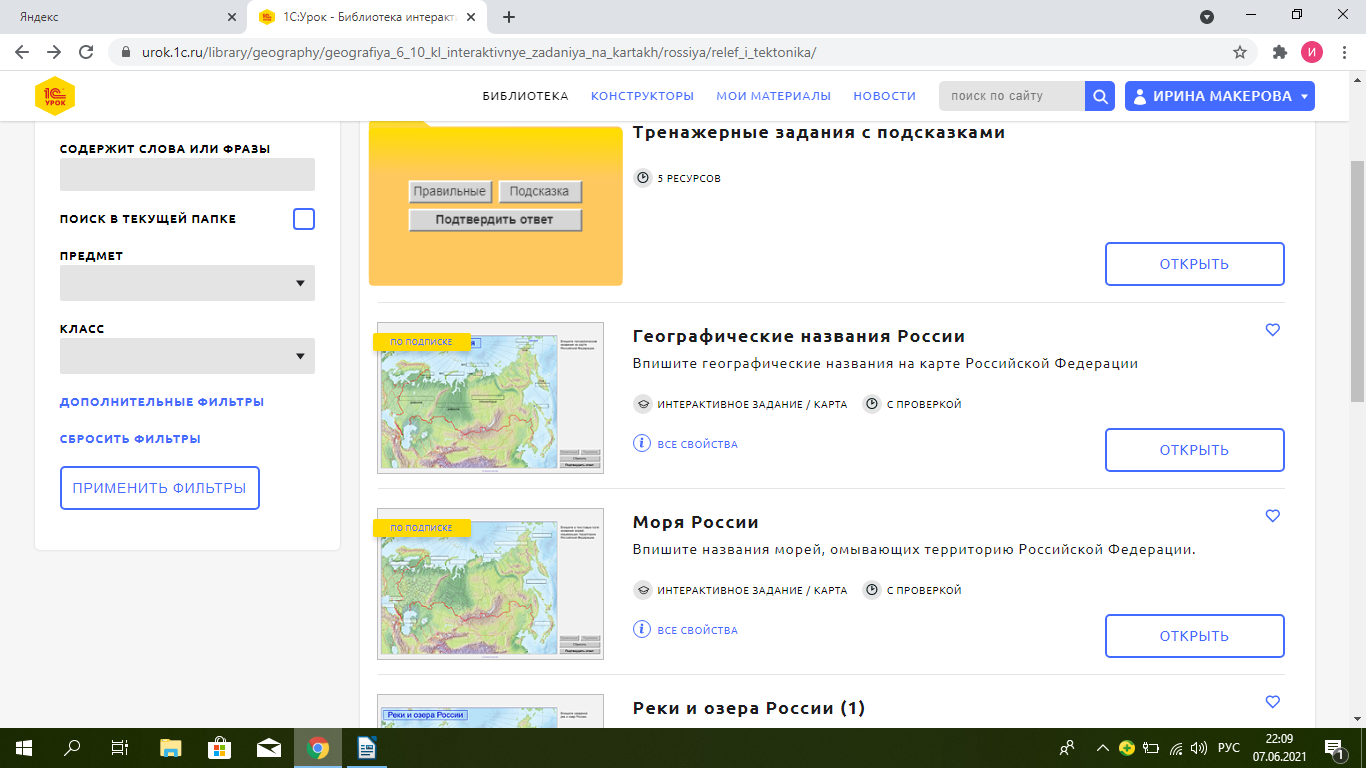
Task: Expand the Предмет dropdown
Action: point(187,283)
